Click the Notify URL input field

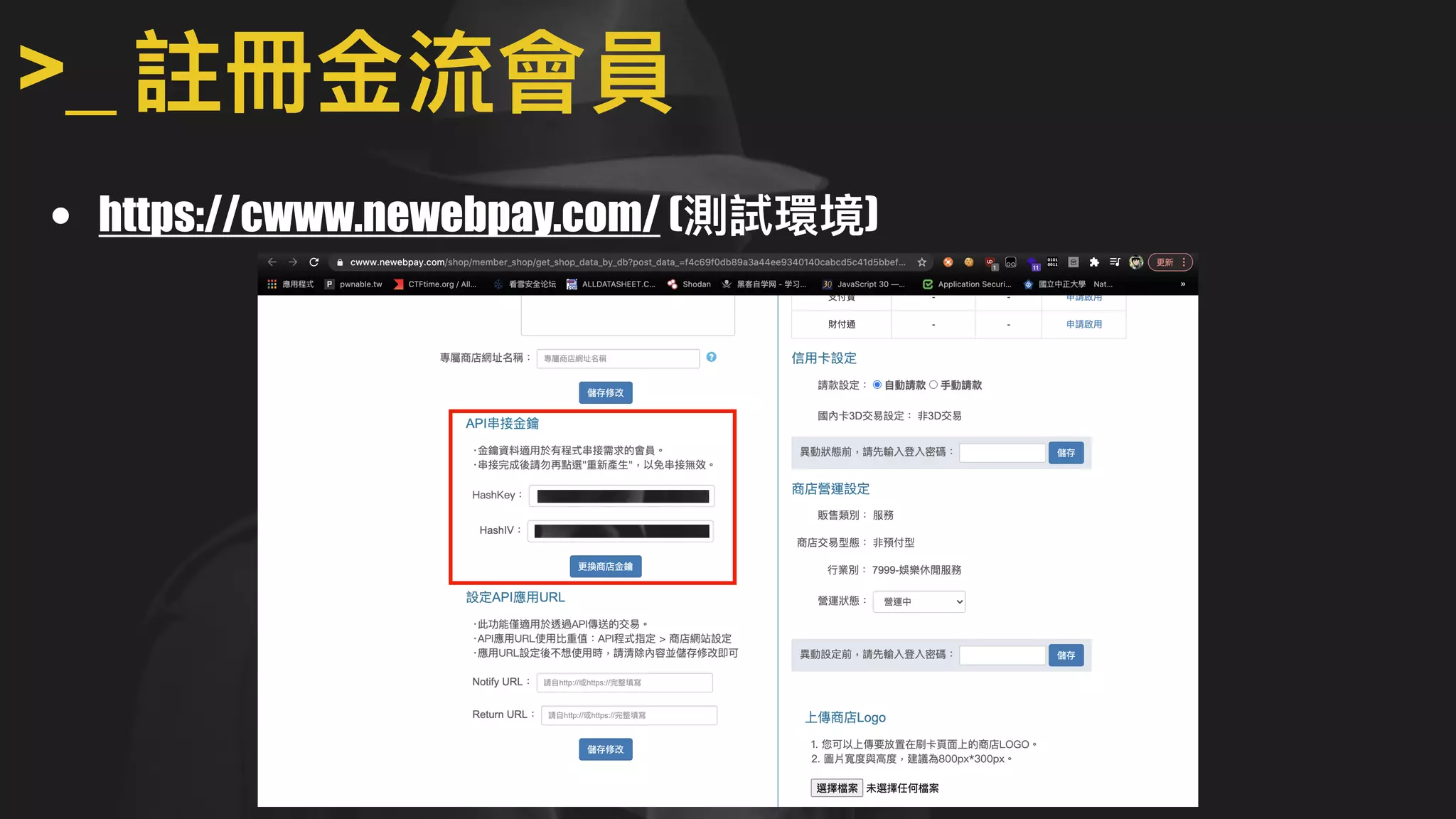click(x=625, y=682)
